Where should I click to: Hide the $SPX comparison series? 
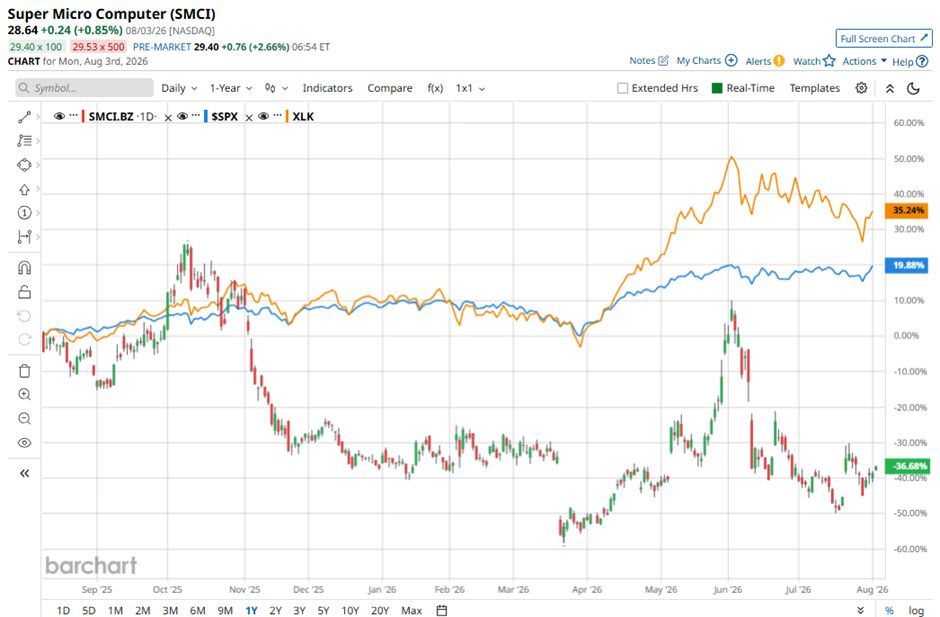(182, 116)
